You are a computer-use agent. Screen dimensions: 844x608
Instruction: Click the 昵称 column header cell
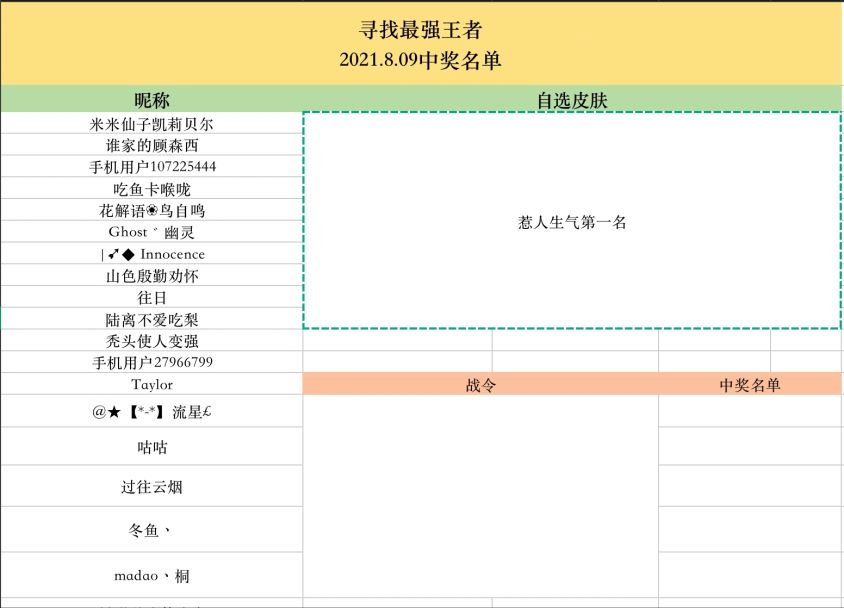pyautogui.click(x=152, y=100)
